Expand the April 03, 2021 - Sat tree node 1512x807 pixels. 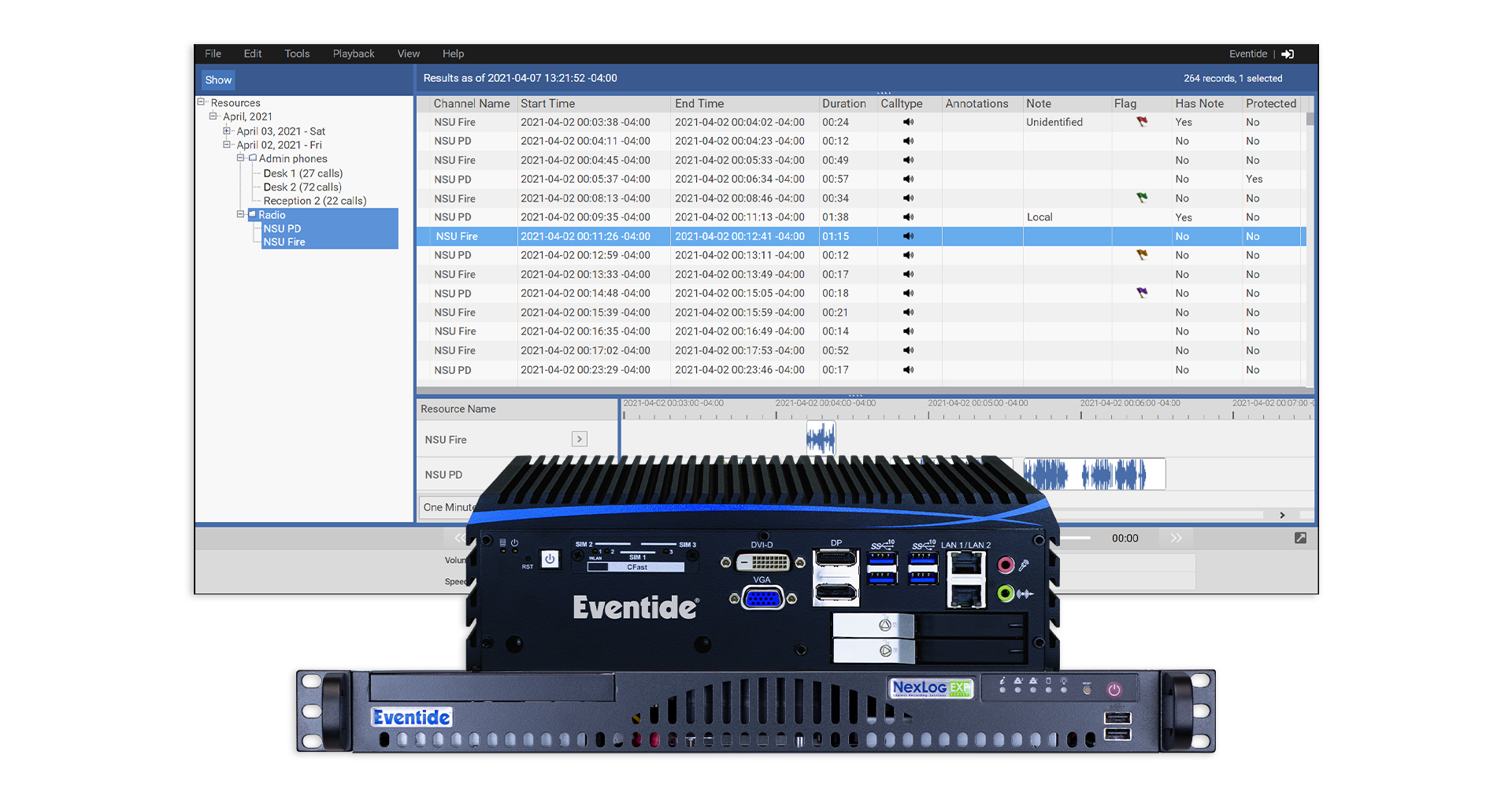coord(226,131)
